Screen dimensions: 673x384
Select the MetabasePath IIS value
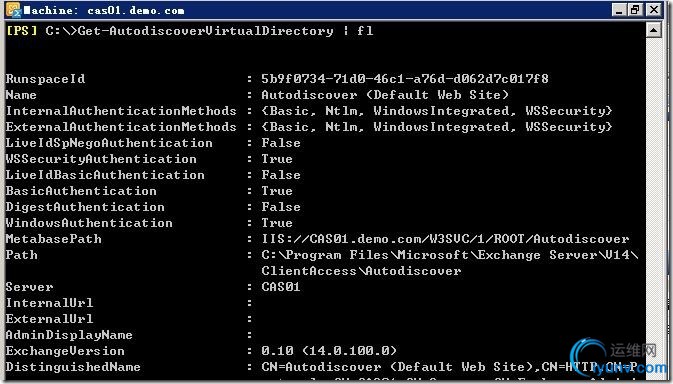pyautogui.click(x=445, y=239)
